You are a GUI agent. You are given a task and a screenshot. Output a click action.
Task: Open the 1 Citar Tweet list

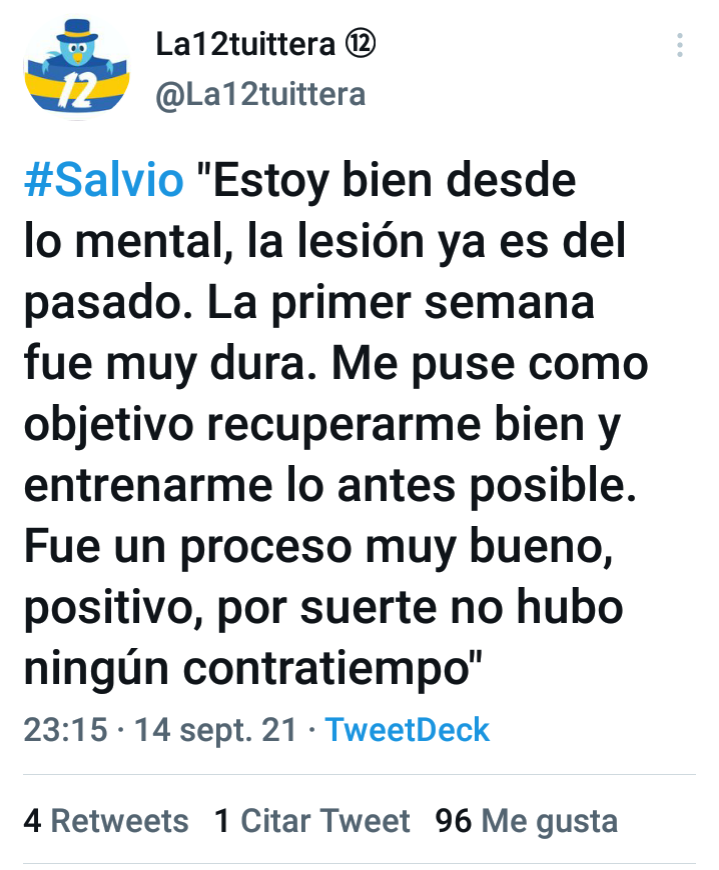point(312,821)
